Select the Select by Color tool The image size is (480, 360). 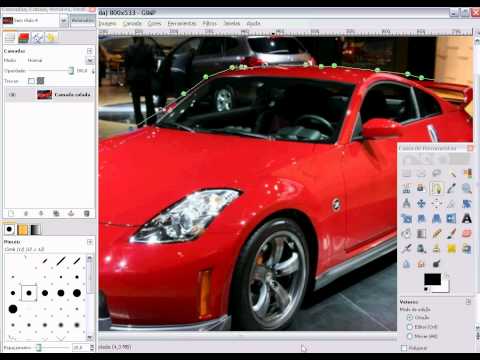click(x=467, y=173)
